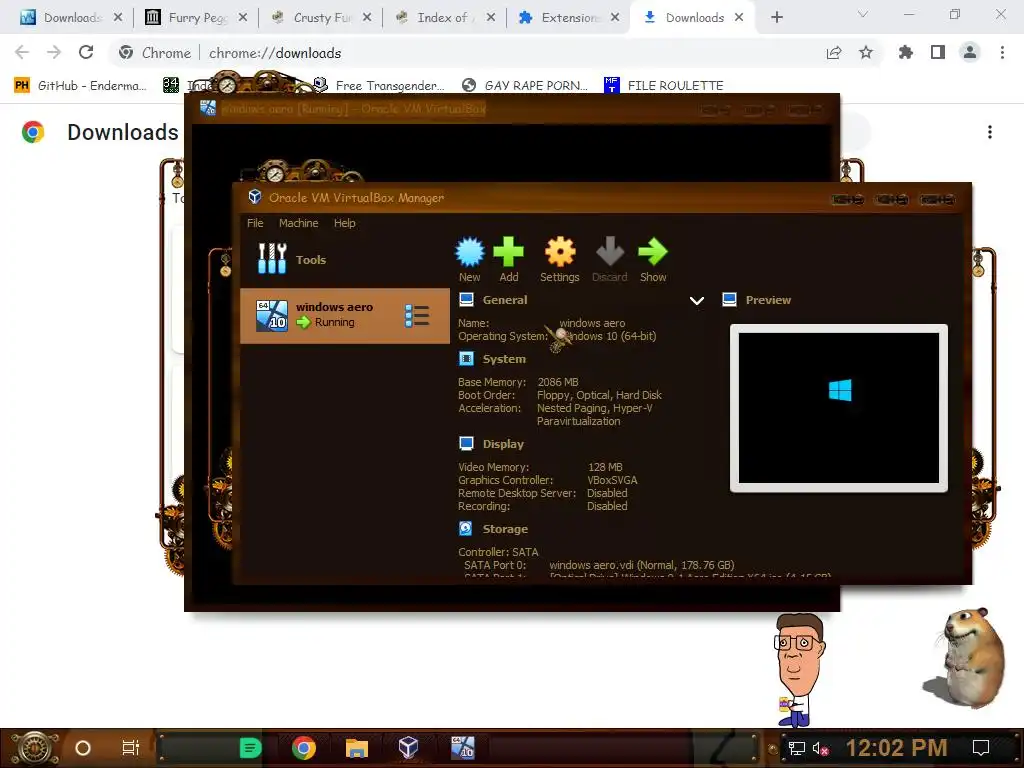
Task: Click the green notes app taskbar icon
Action: tap(250, 748)
